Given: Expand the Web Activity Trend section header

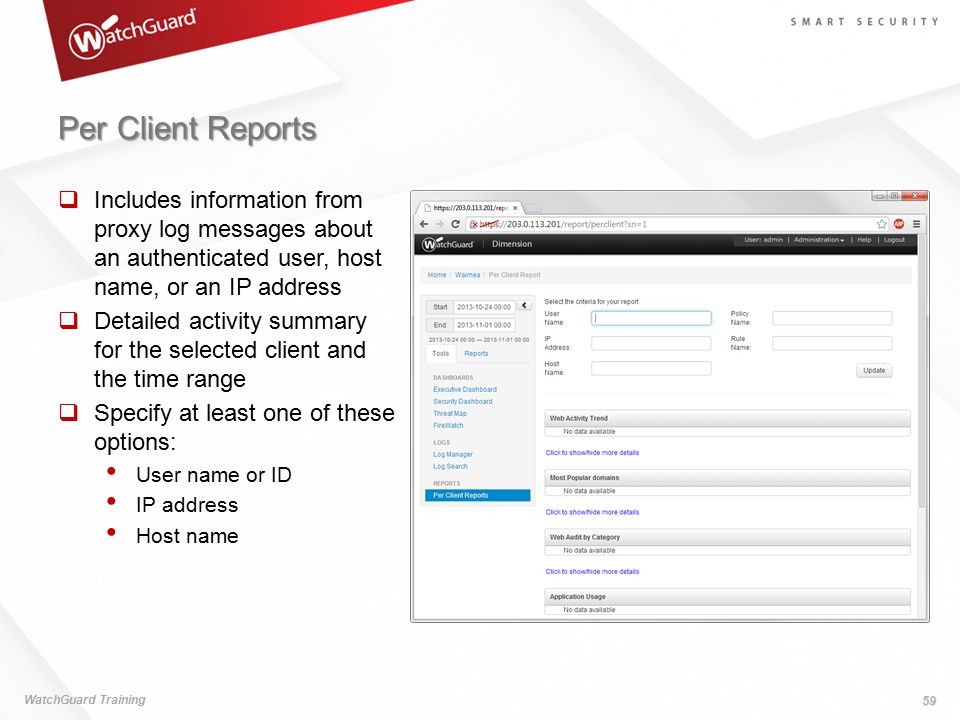Looking at the screenshot, I should [727, 418].
